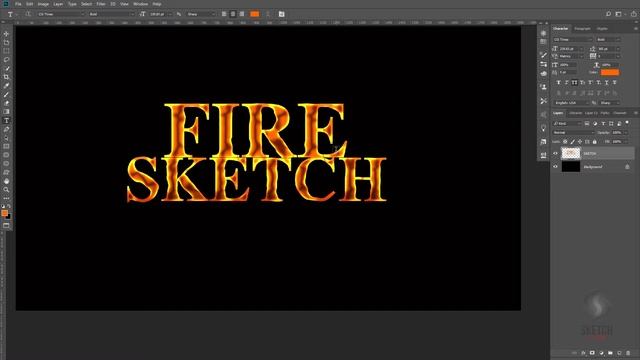Screen dimensions: 640x360
Task: Right align text in options bar
Action: click(x=242, y=14)
